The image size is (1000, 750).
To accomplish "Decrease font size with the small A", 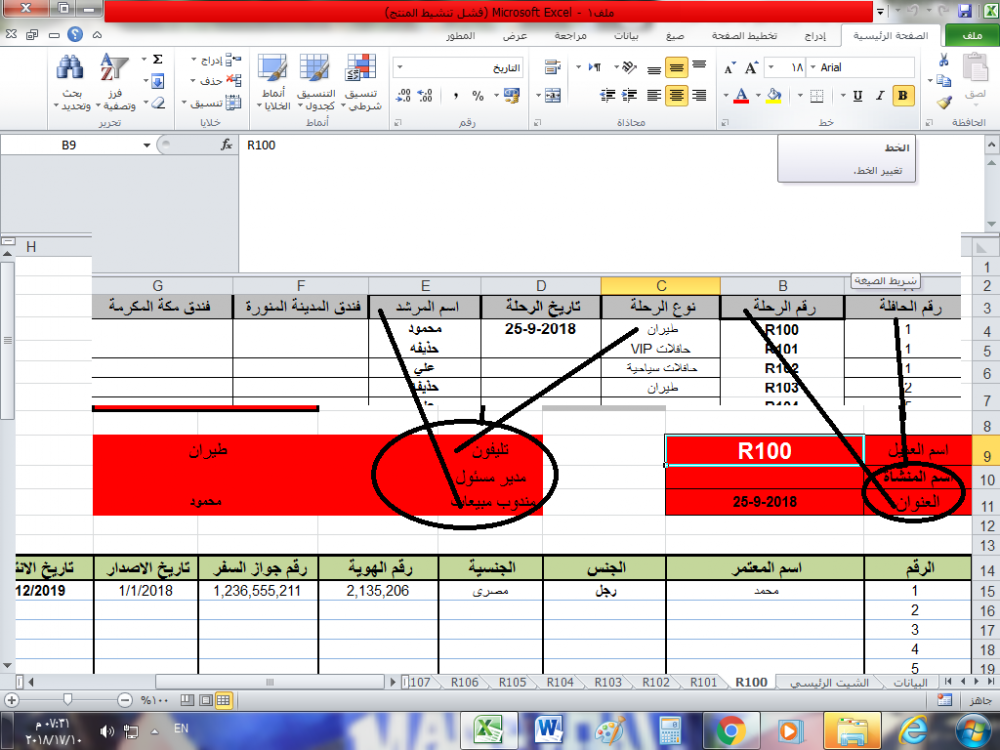I will [x=730, y=68].
